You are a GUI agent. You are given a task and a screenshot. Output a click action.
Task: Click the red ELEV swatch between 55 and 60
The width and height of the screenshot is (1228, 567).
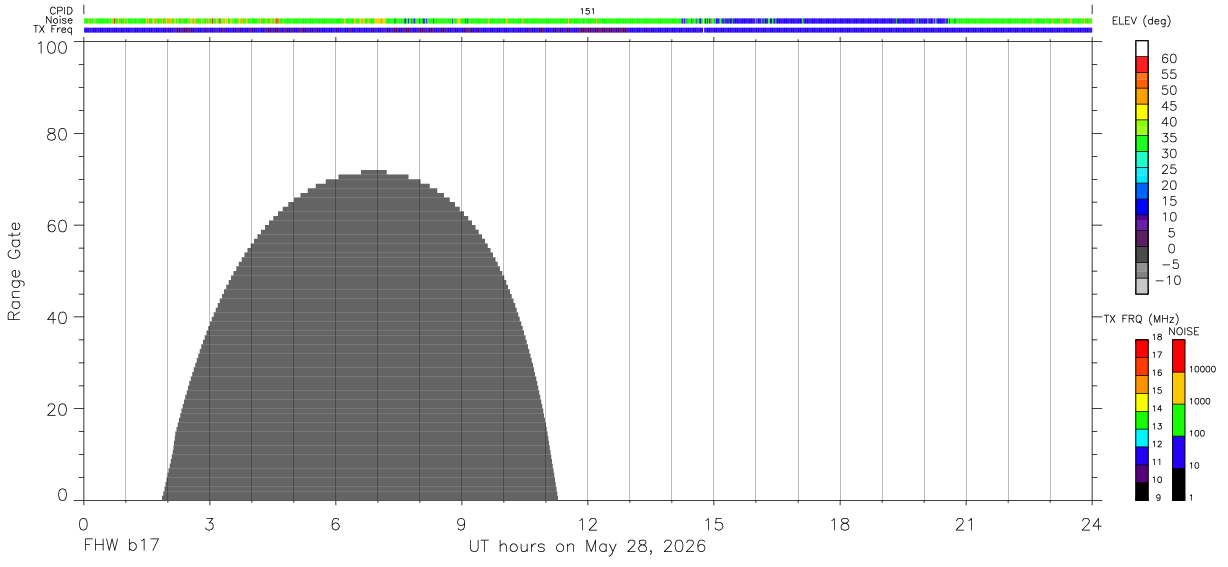(1142, 65)
